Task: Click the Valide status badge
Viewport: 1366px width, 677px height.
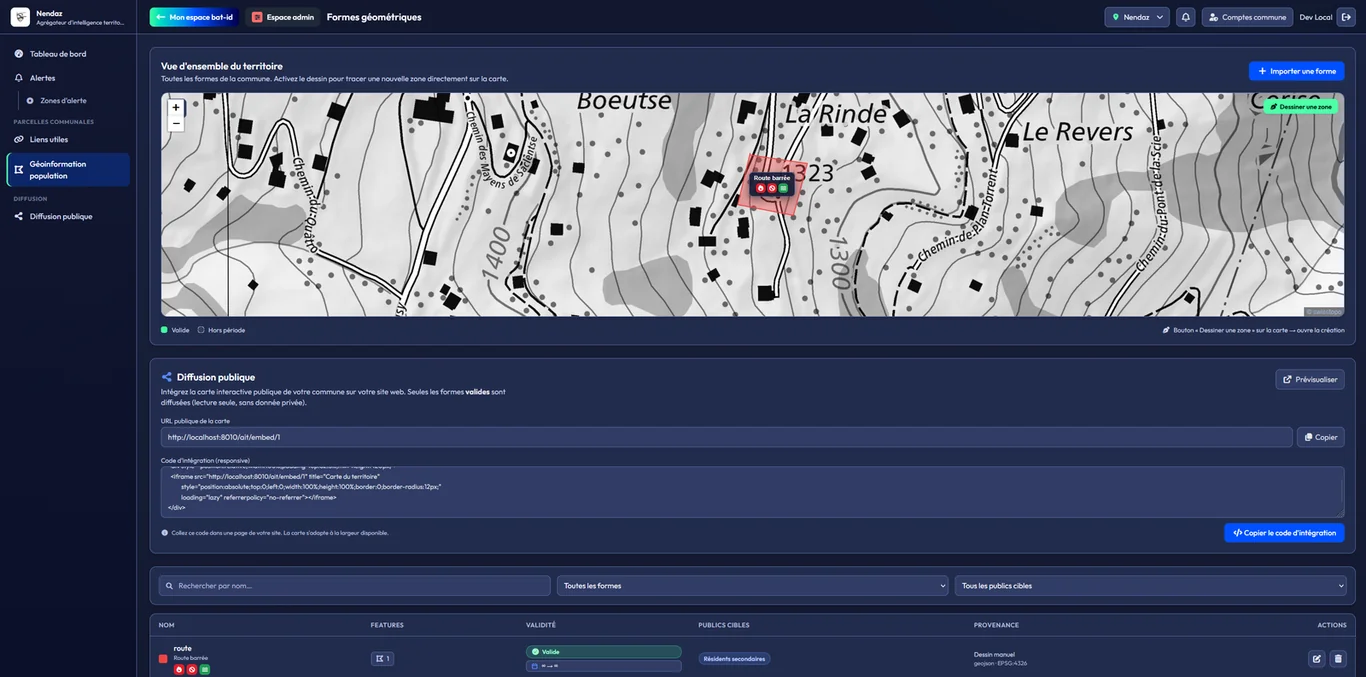Action: (604, 652)
